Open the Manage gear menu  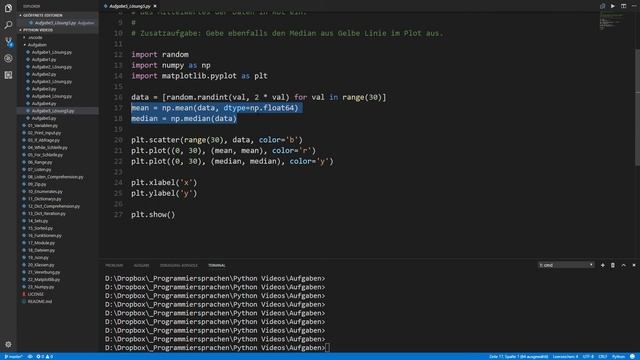point(8,344)
